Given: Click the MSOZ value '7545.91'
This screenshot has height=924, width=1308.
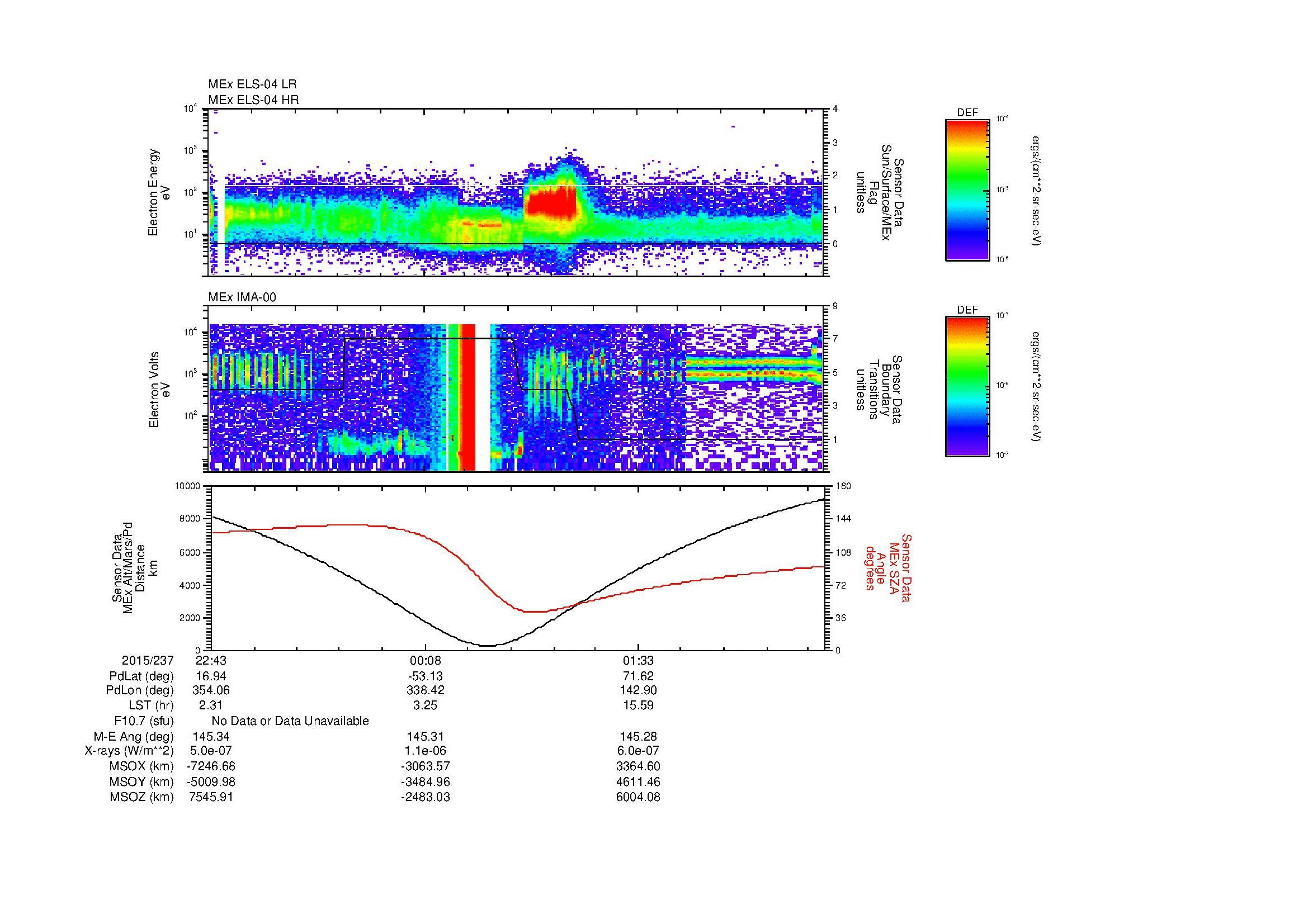Looking at the screenshot, I should pos(211,797).
